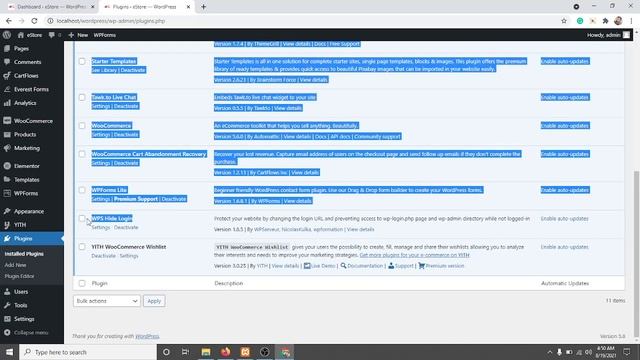Open WordPress link in footer credit

point(147,336)
